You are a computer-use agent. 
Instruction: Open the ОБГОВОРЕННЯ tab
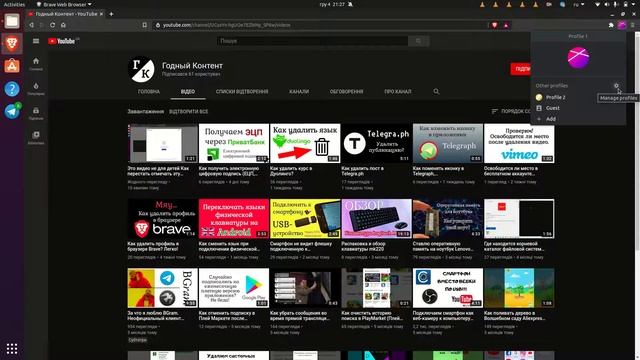346,91
